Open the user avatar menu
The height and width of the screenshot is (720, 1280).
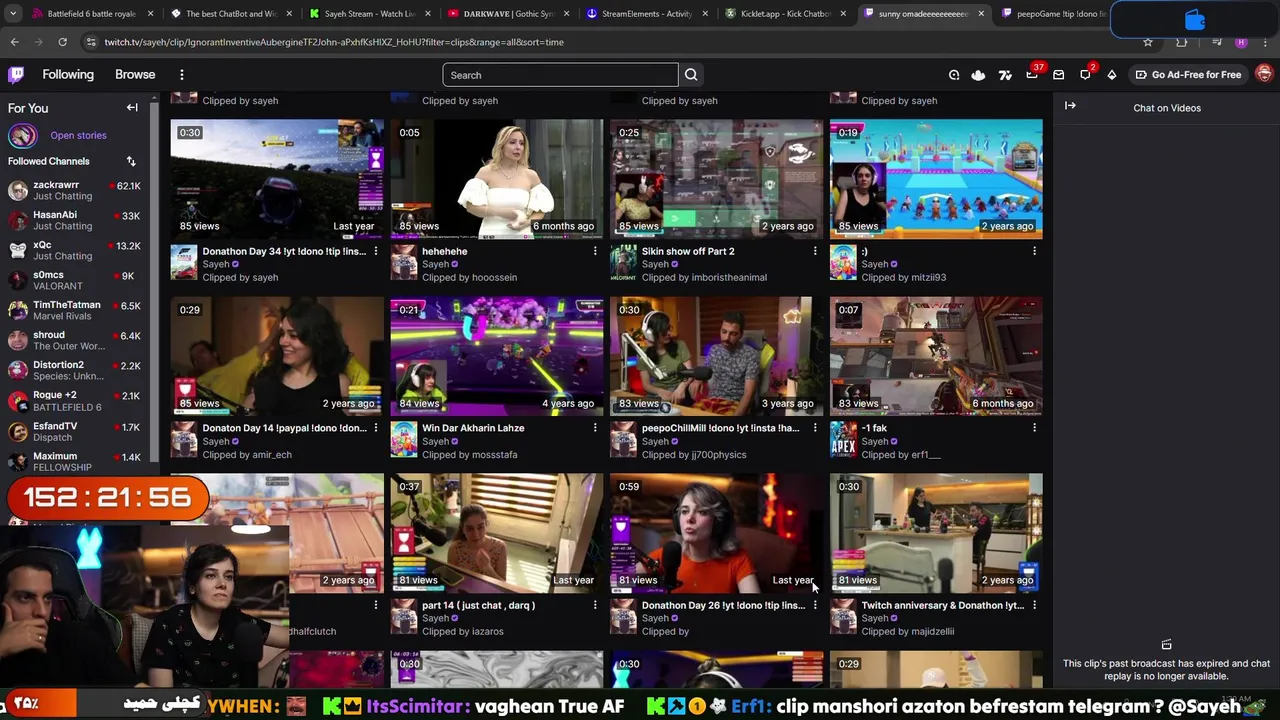click(x=1264, y=74)
